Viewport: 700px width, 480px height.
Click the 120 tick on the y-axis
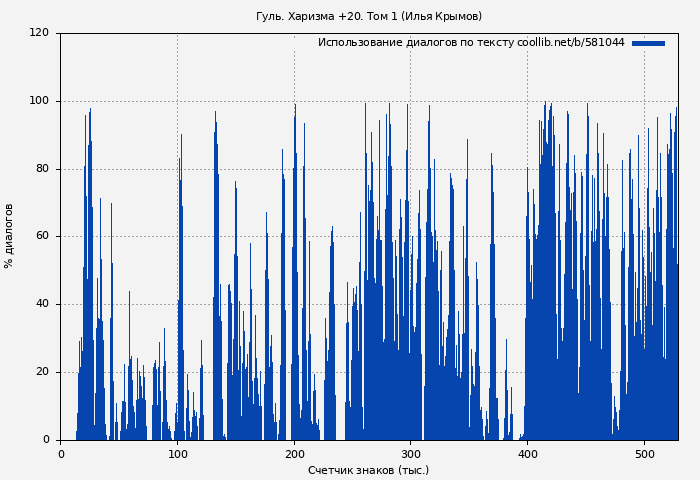pyautogui.click(x=39, y=33)
